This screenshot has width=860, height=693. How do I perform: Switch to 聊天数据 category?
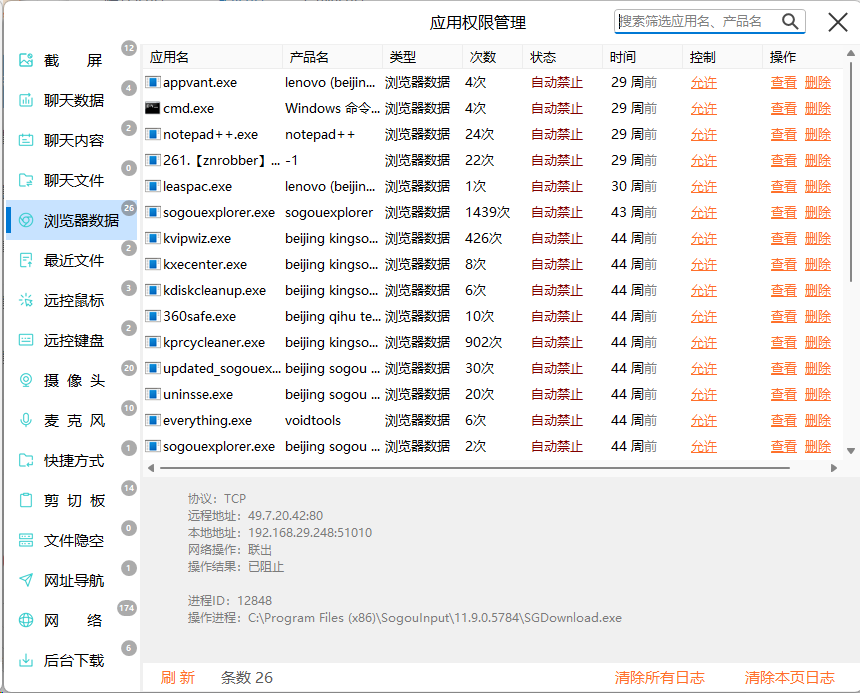(73, 100)
